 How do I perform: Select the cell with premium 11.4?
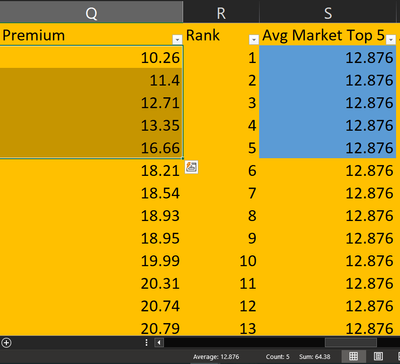click(x=91, y=80)
